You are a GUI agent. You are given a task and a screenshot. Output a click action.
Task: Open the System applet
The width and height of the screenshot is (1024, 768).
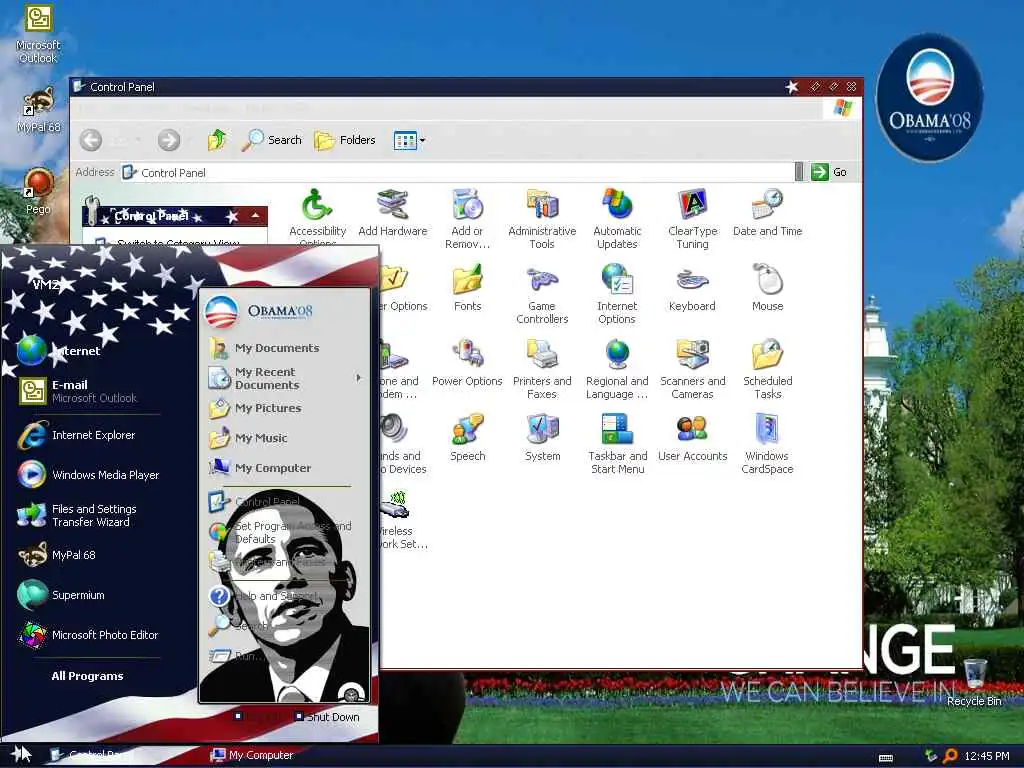tap(543, 438)
